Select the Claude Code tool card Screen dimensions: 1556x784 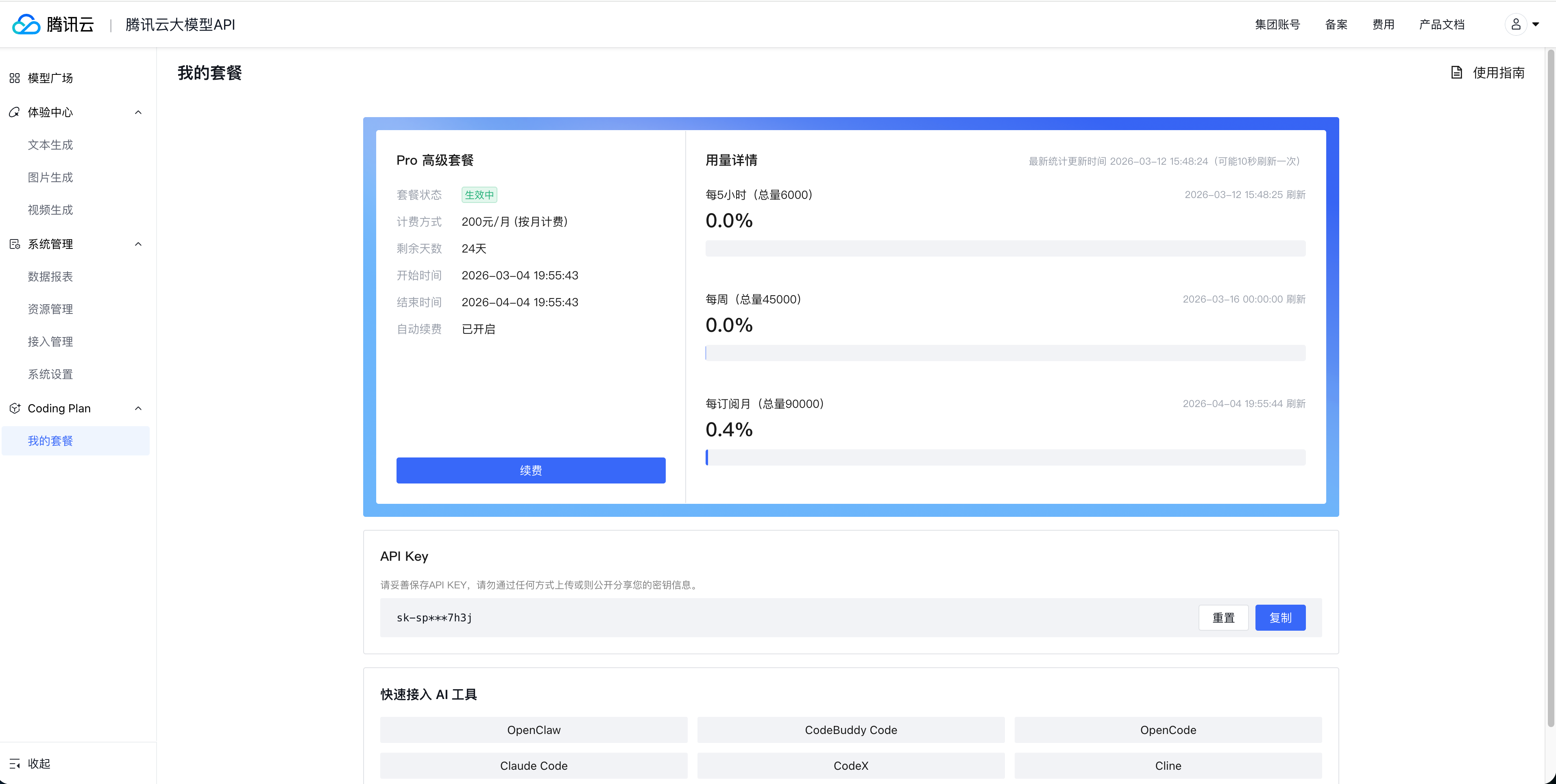(x=533, y=766)
